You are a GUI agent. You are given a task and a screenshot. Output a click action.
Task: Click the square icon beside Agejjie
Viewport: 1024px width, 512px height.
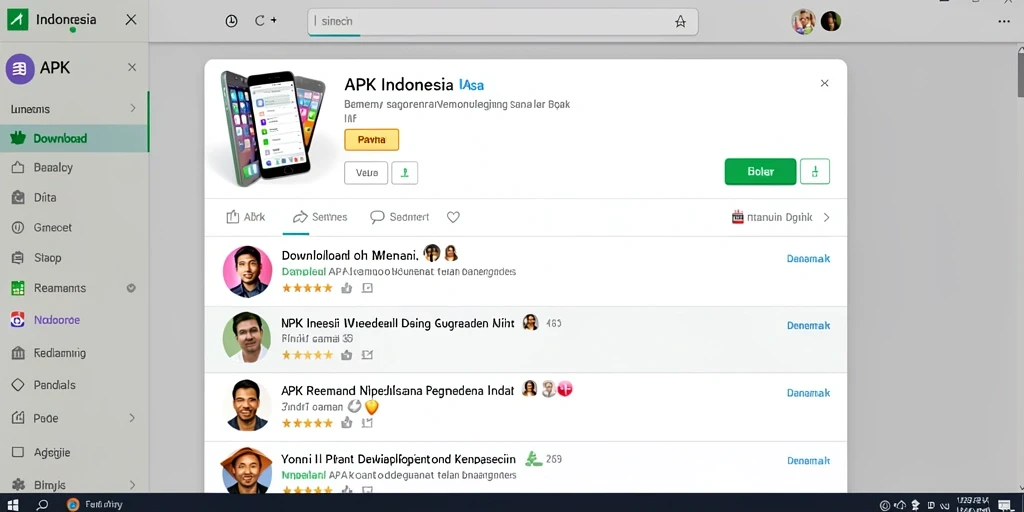[x=18, y=452]
